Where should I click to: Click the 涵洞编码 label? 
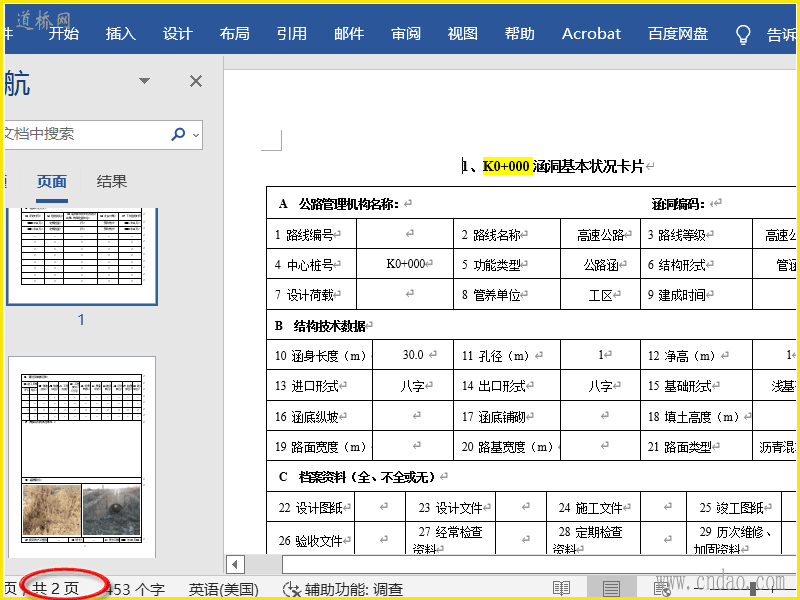pos(678,204)
